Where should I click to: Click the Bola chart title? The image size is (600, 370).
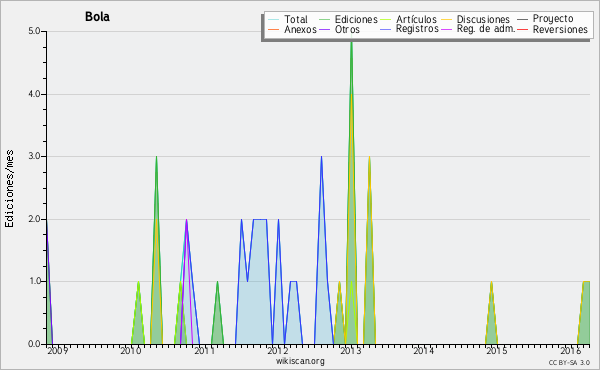click(x=97, y=16)
